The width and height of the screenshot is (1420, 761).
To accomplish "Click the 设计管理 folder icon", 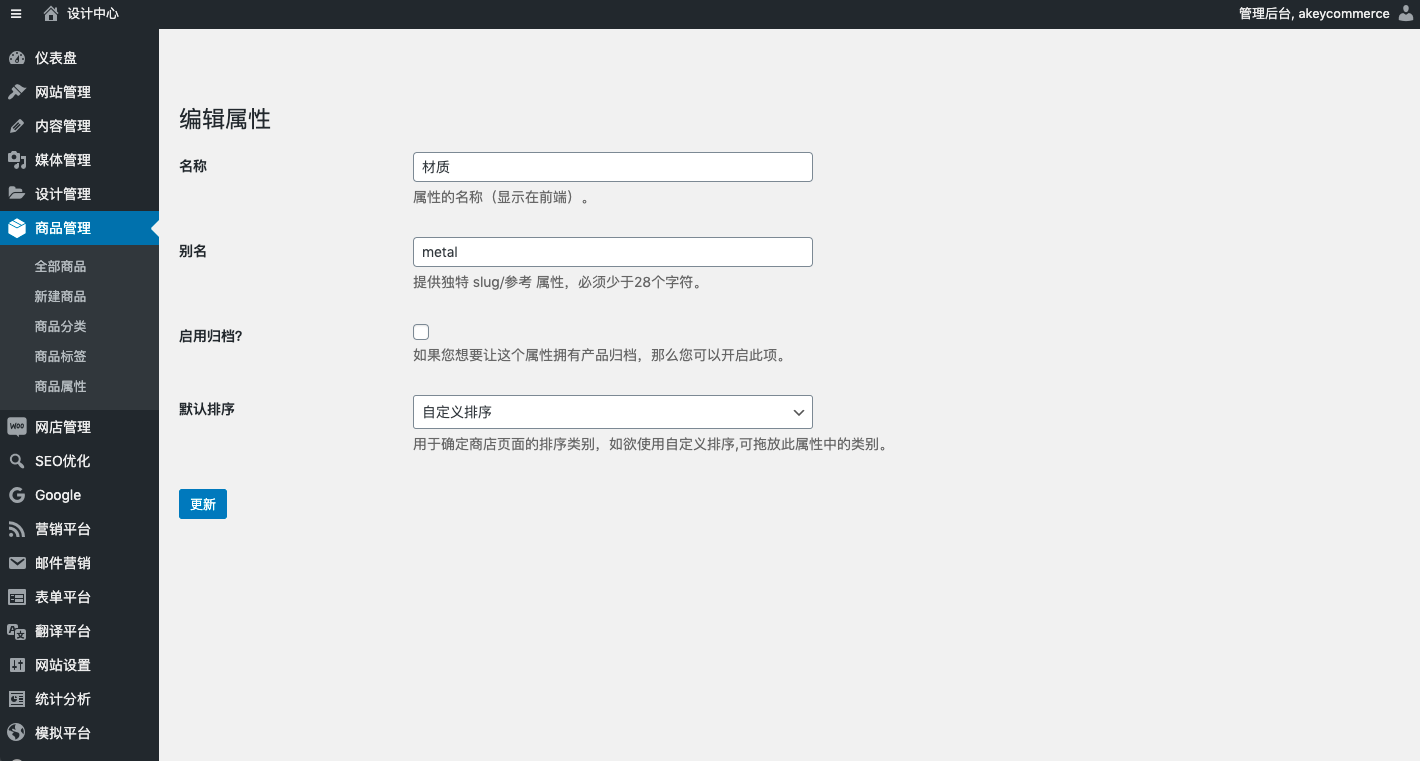I will point(16,194).
